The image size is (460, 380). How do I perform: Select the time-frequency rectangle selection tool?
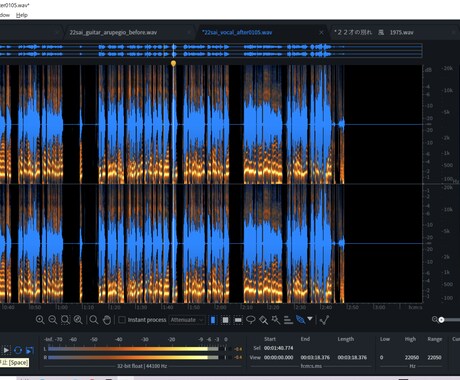click(226, 320)
